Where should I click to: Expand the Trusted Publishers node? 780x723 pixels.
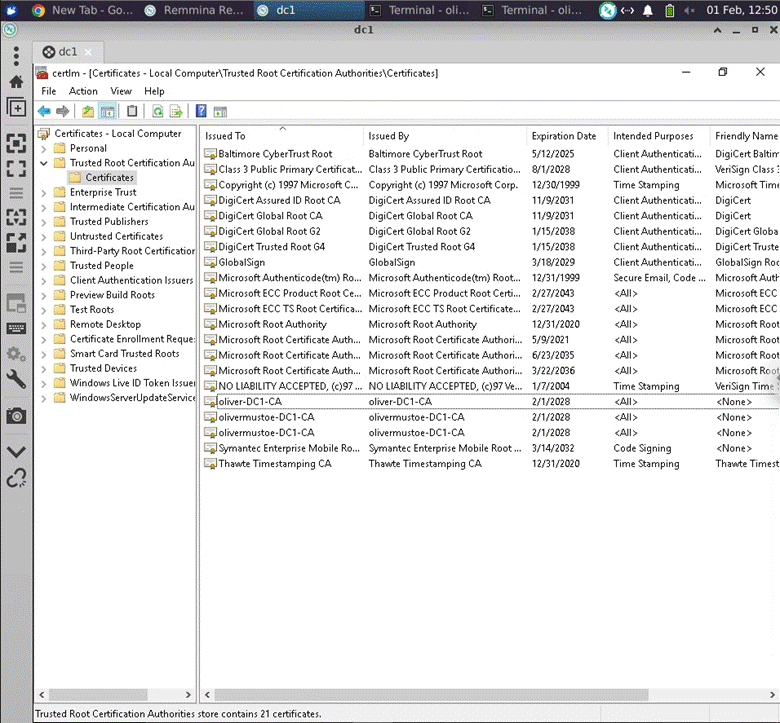(44, 222)
